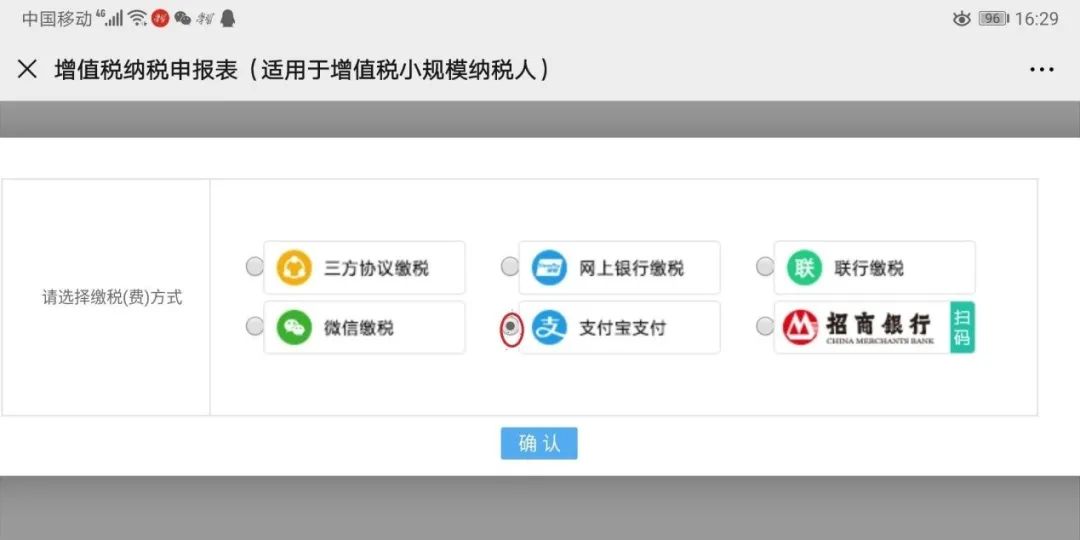Image resolution: width=1080 pixels, height=540 pixels.
Task: Click the green 联 icon for 联行缴税
Action: coord(804,268)
